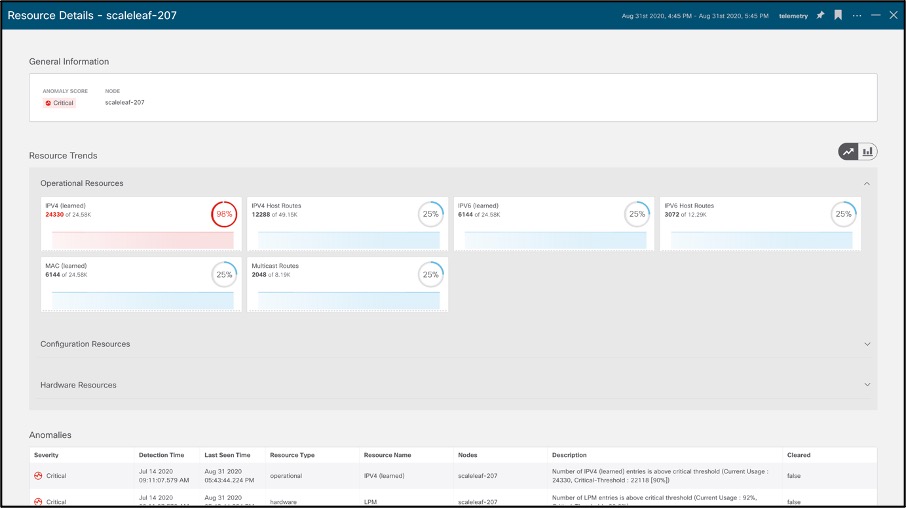
Task: Click the IPV4 (learned) red trend chart
Action: [143, 240]
